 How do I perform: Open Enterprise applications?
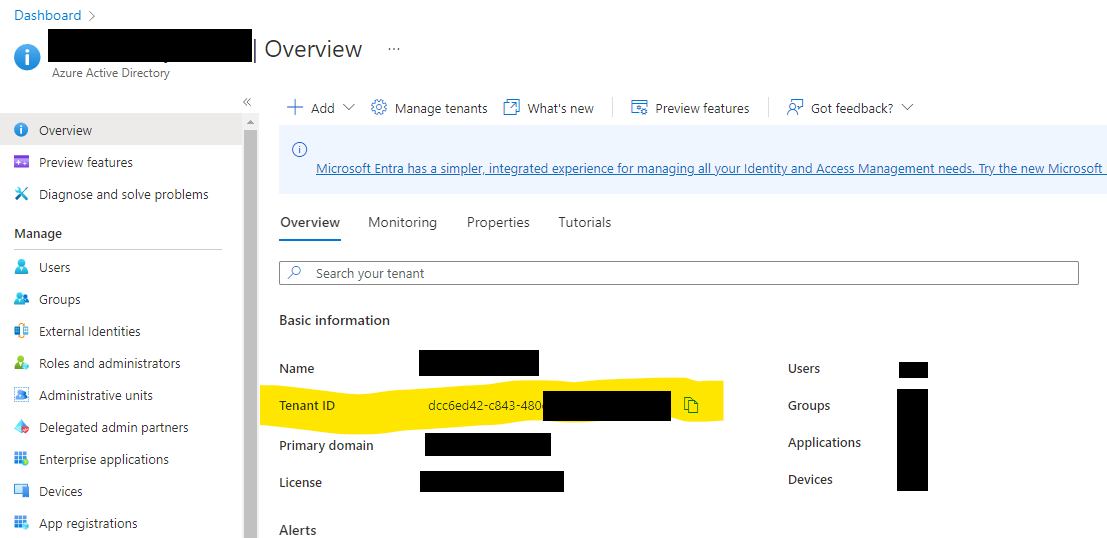point(104,460)
